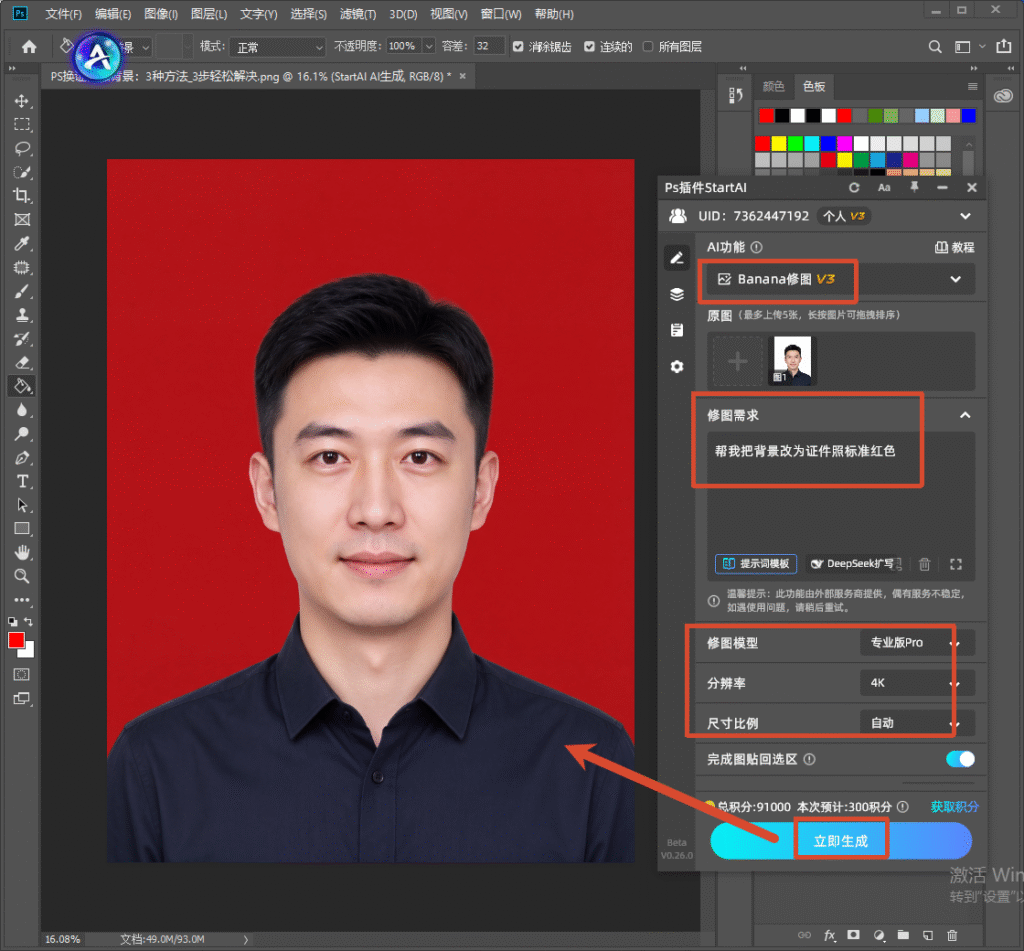Toggle the contiguous checkbox
1024x951 pixels.
coord(589,46)
